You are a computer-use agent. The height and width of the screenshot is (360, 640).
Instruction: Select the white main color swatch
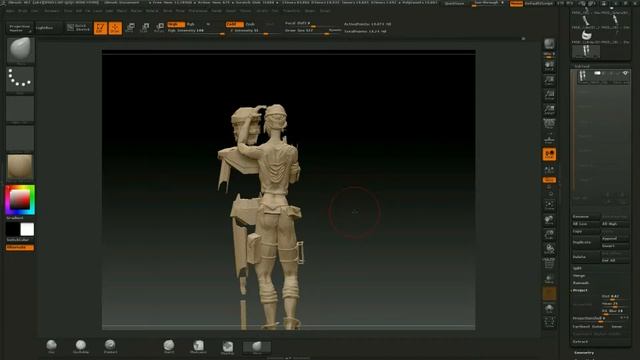[x=27, y=229]
